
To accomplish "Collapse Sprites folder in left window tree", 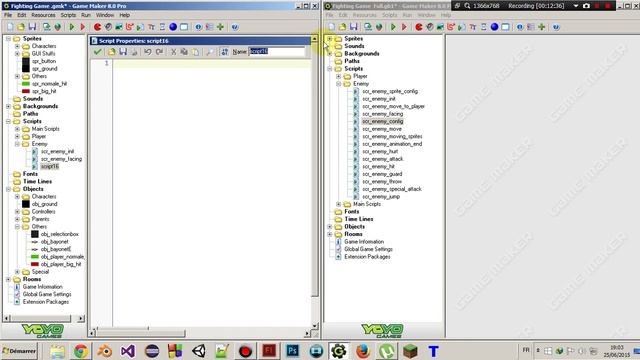I will (8, 39).
